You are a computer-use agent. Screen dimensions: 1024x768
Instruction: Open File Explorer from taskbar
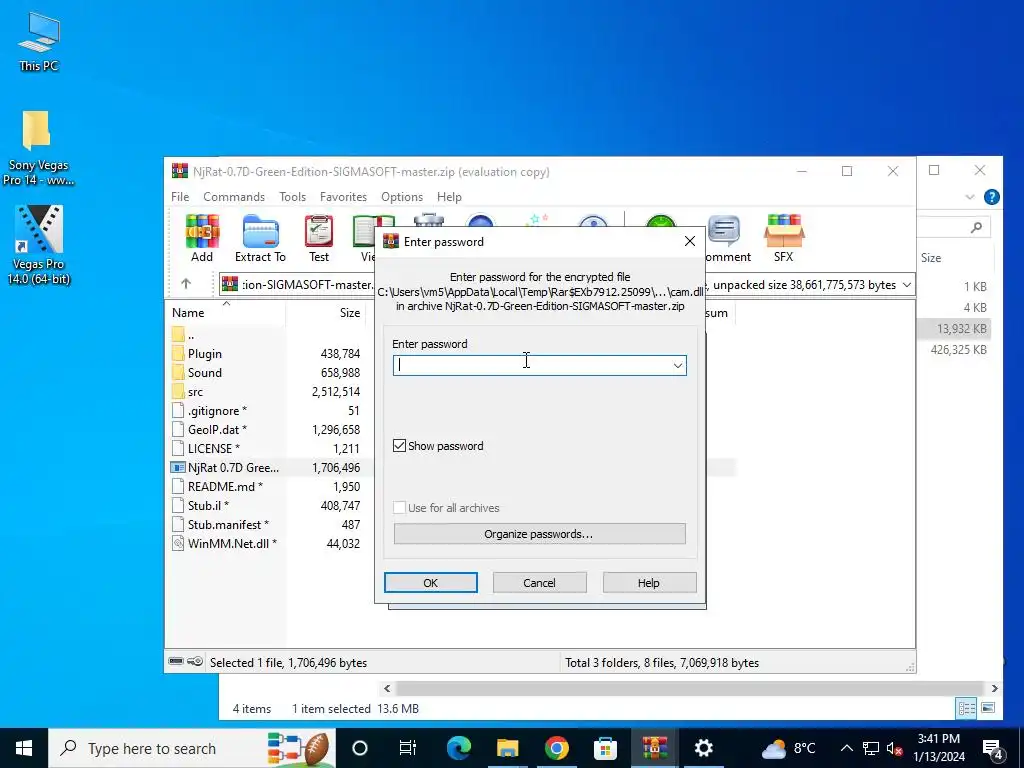(507, 748)
